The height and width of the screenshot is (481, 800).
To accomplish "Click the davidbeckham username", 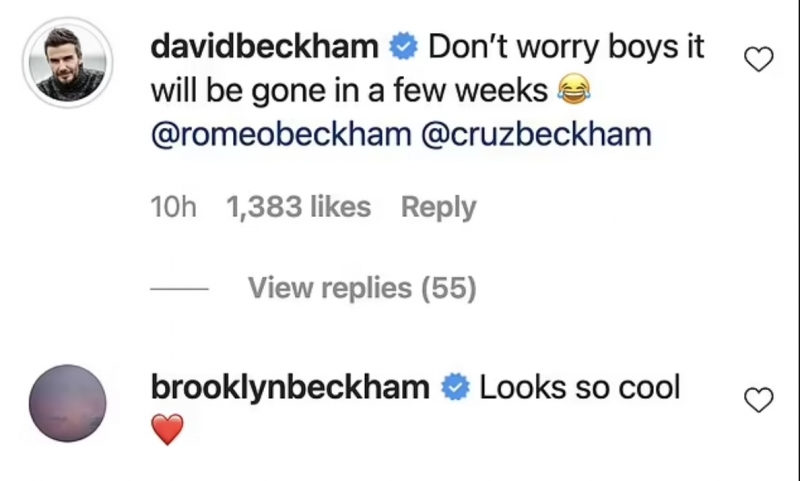I will point(265,47).
